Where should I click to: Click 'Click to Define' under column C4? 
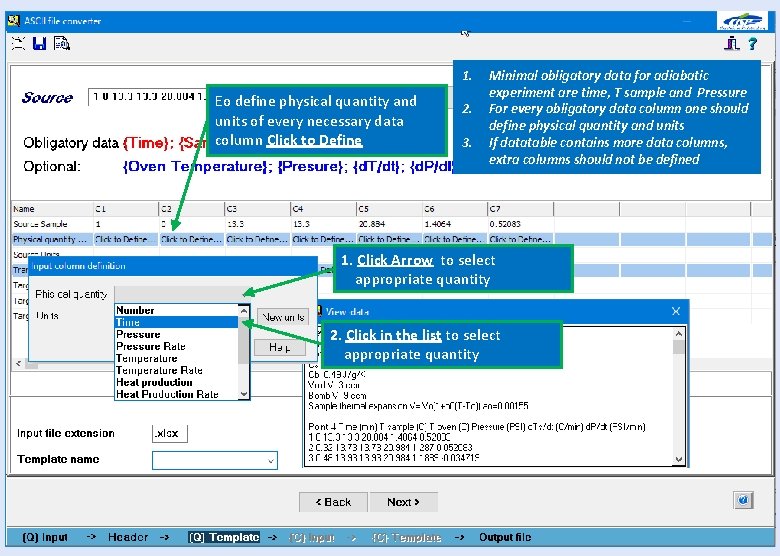click(323, 239)
